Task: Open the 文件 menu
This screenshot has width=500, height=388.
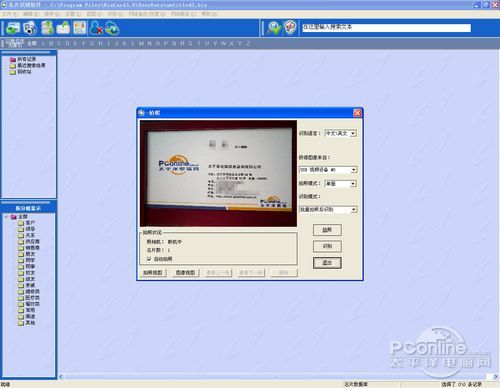Action: pos(10,14)
